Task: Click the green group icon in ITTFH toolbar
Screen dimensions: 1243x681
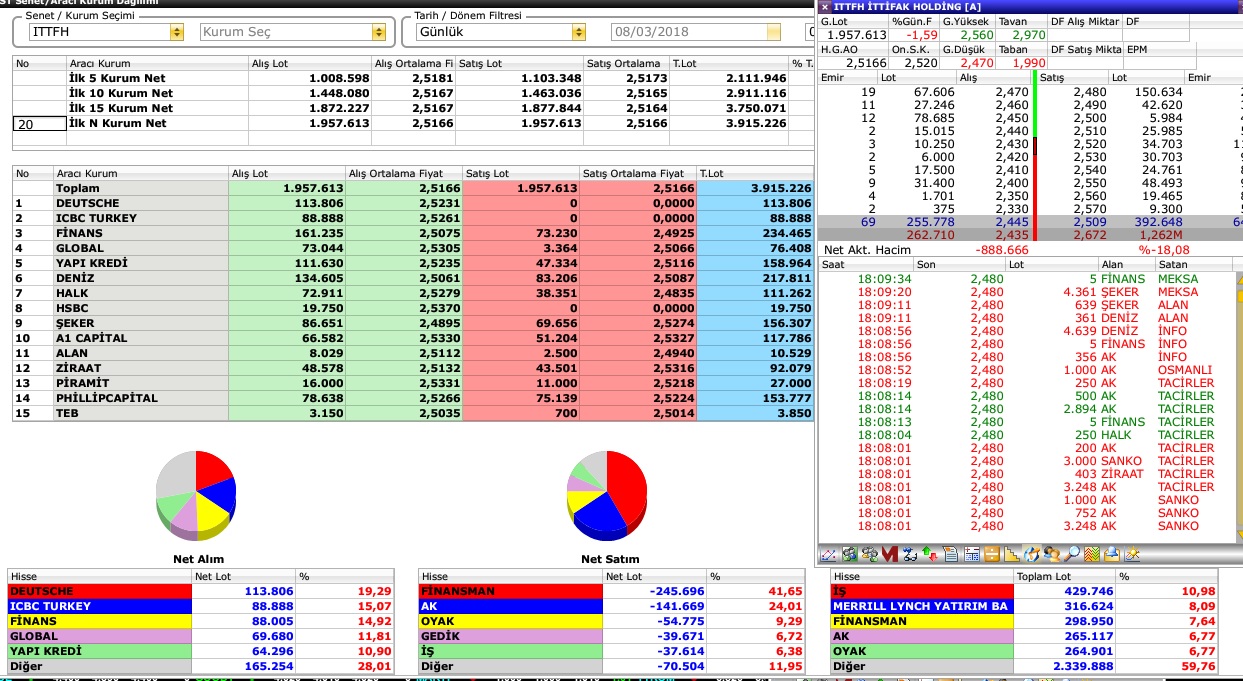Action: click(850, 553)
